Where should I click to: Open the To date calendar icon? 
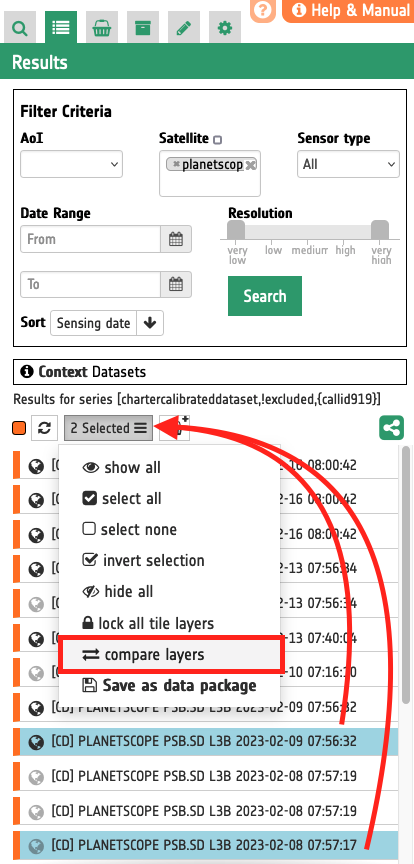coord(176,284)
